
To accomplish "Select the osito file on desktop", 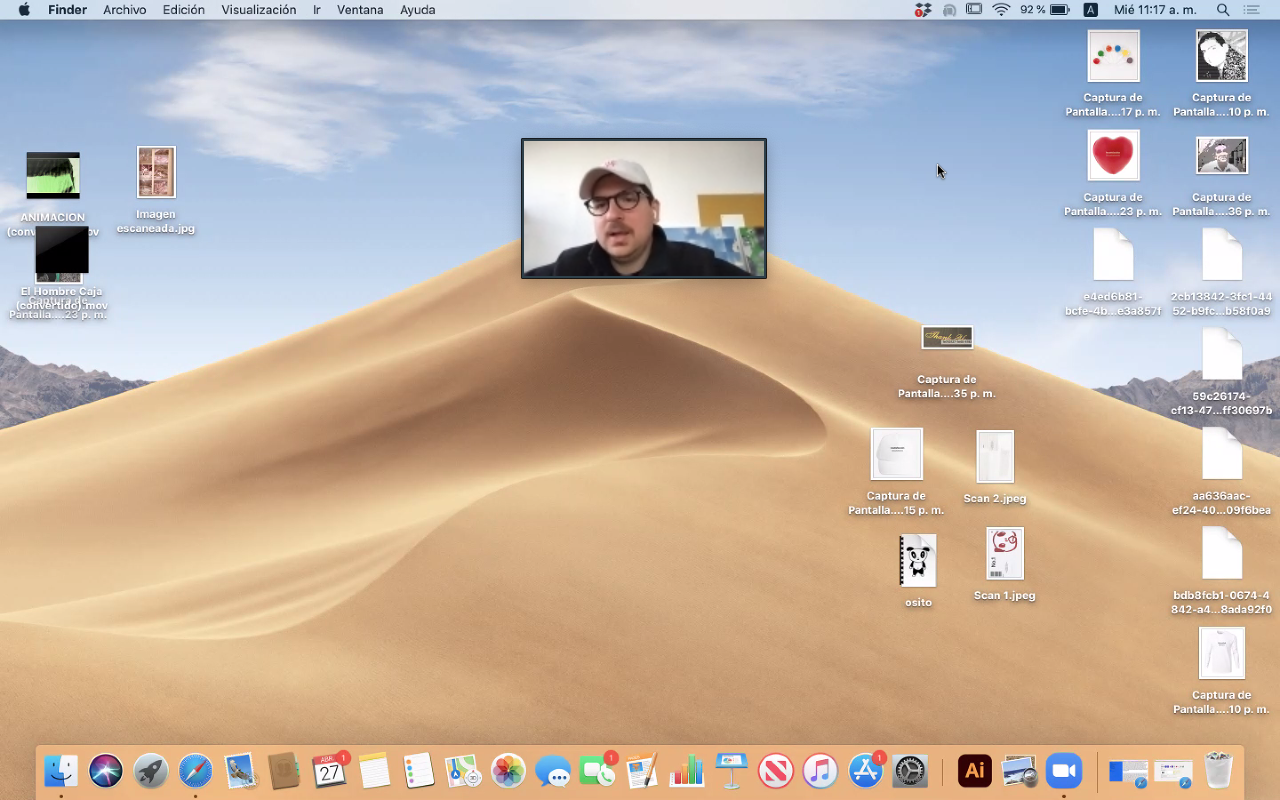I will (917, 561).
